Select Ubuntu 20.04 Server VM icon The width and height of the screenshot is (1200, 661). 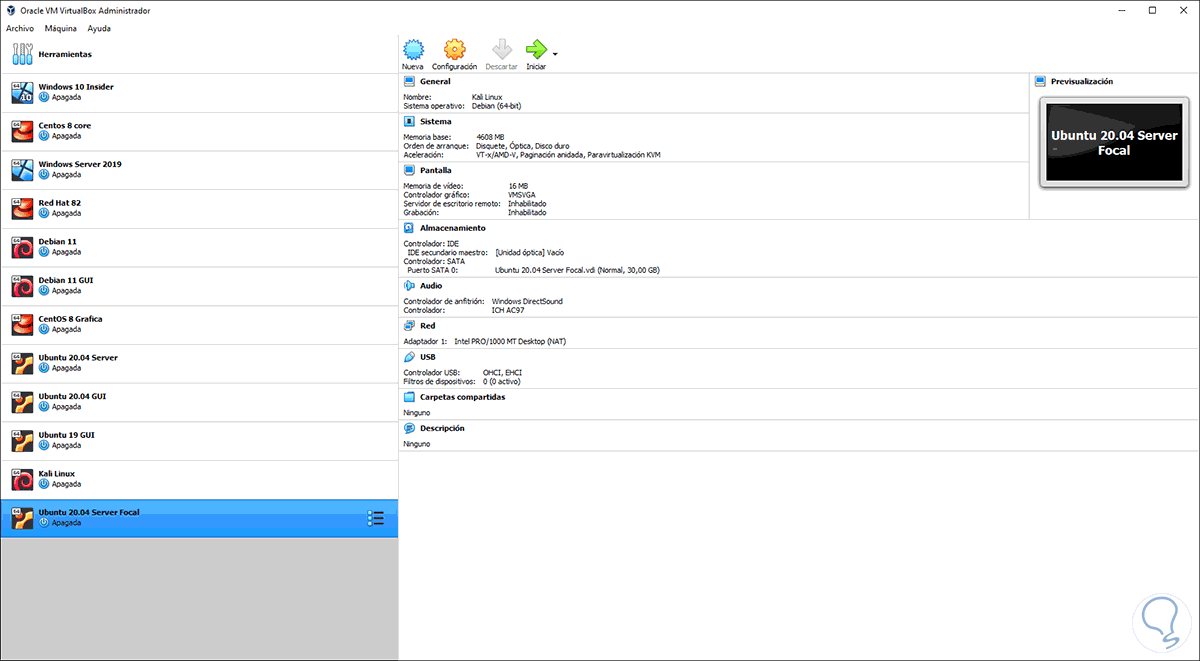point(22,363)
